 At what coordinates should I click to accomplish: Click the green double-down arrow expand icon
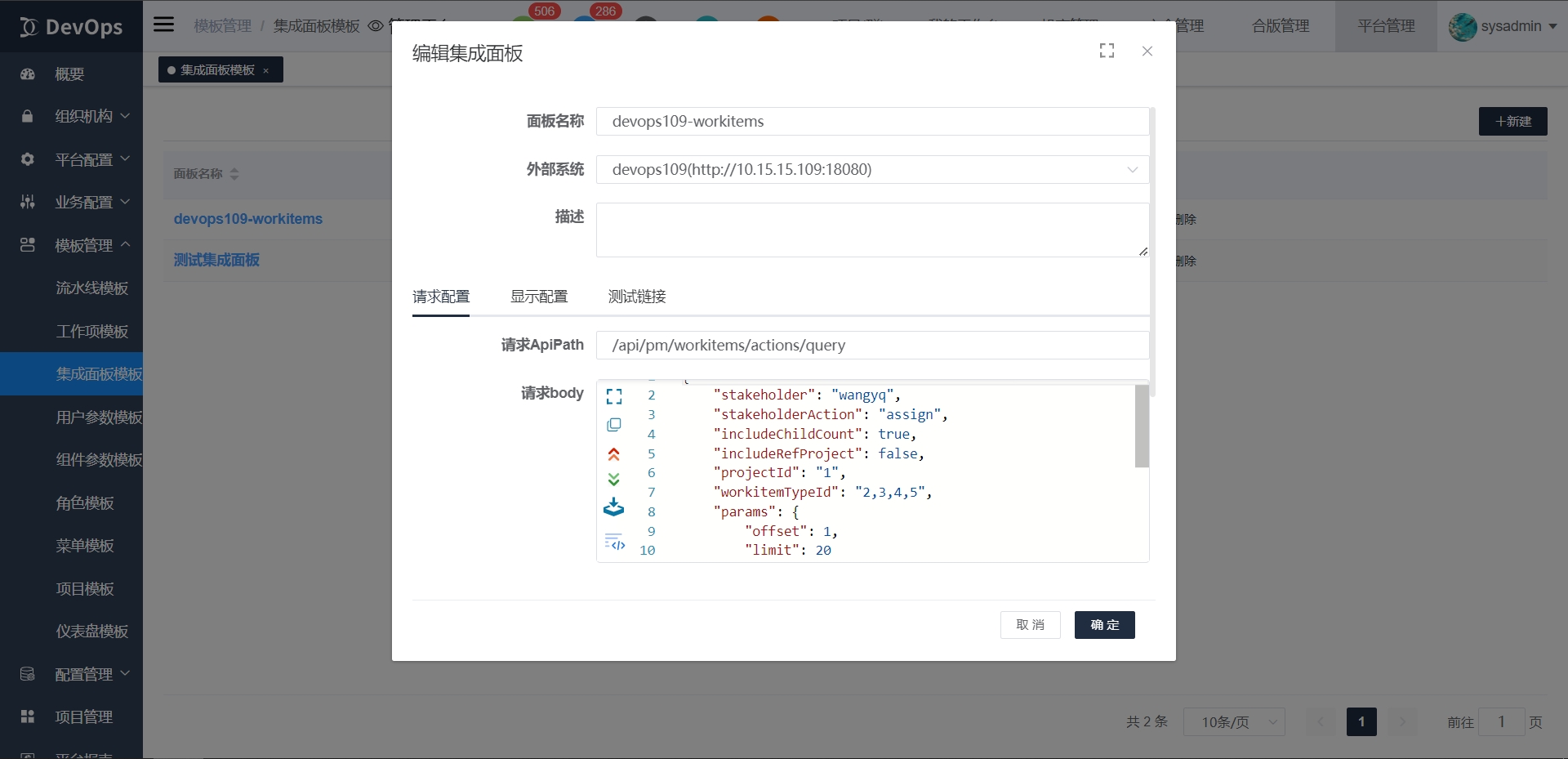pos(614,480)
